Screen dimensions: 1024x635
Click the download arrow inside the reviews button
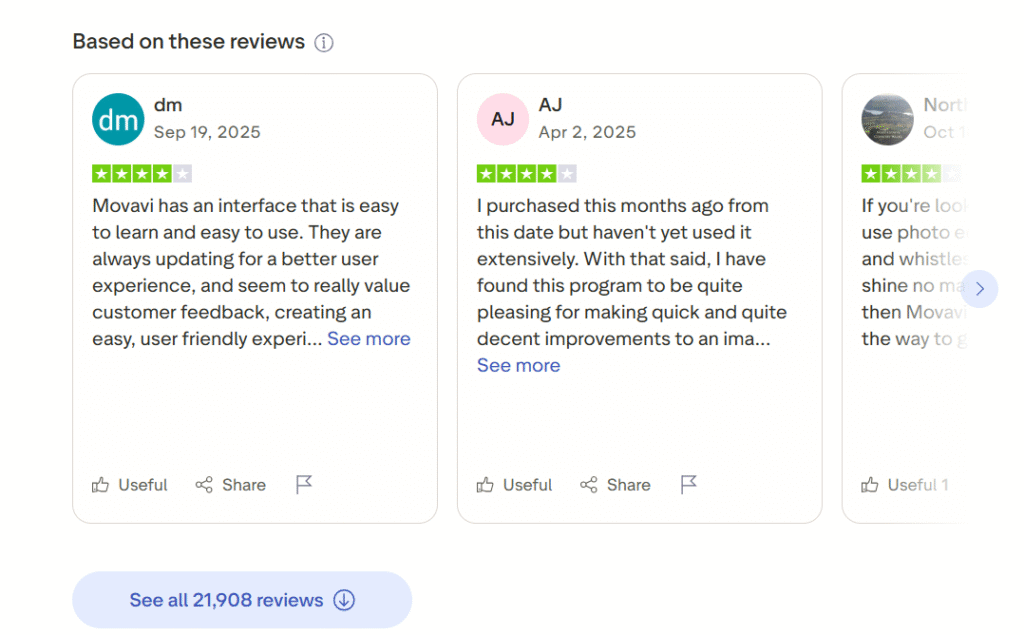tap(345, 599)
